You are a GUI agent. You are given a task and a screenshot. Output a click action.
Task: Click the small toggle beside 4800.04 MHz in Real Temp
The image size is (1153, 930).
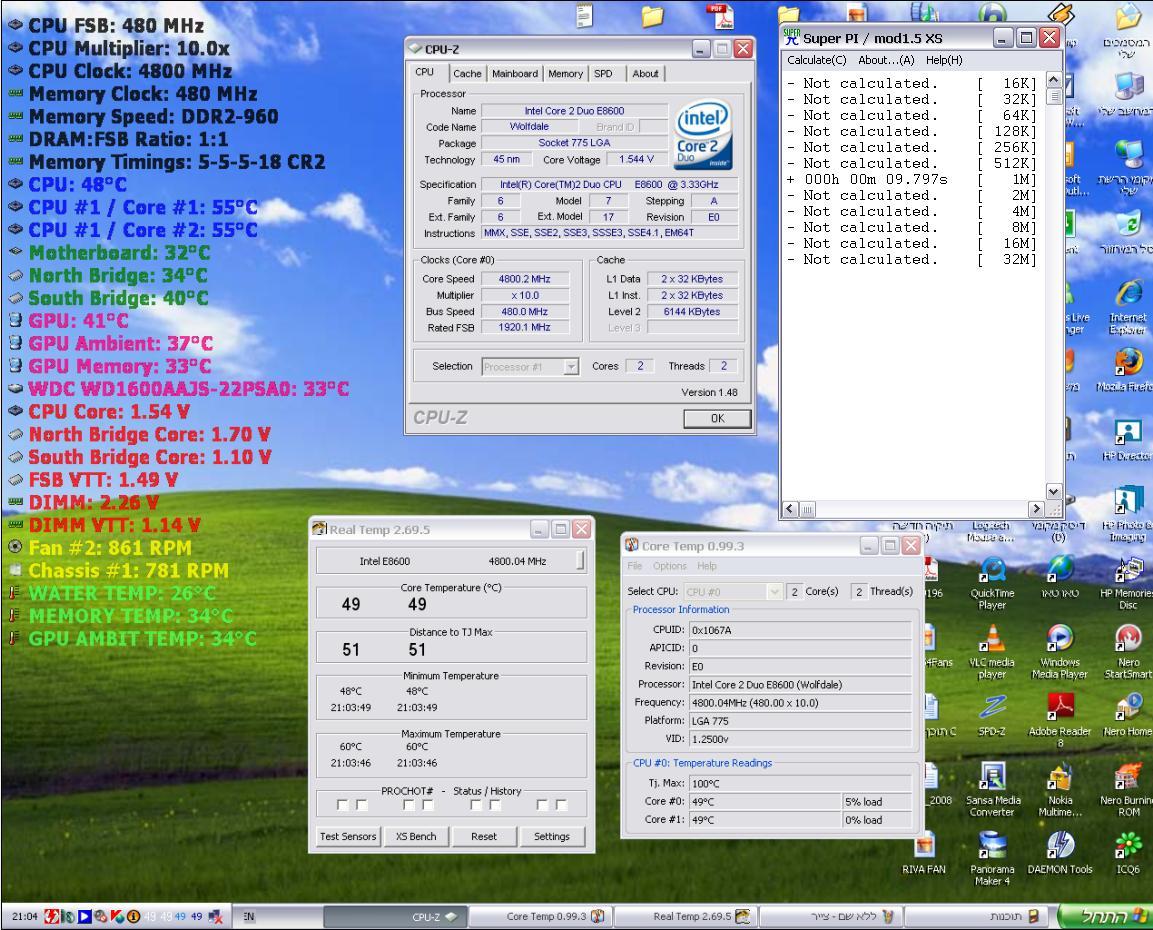(x=581, y=561)
